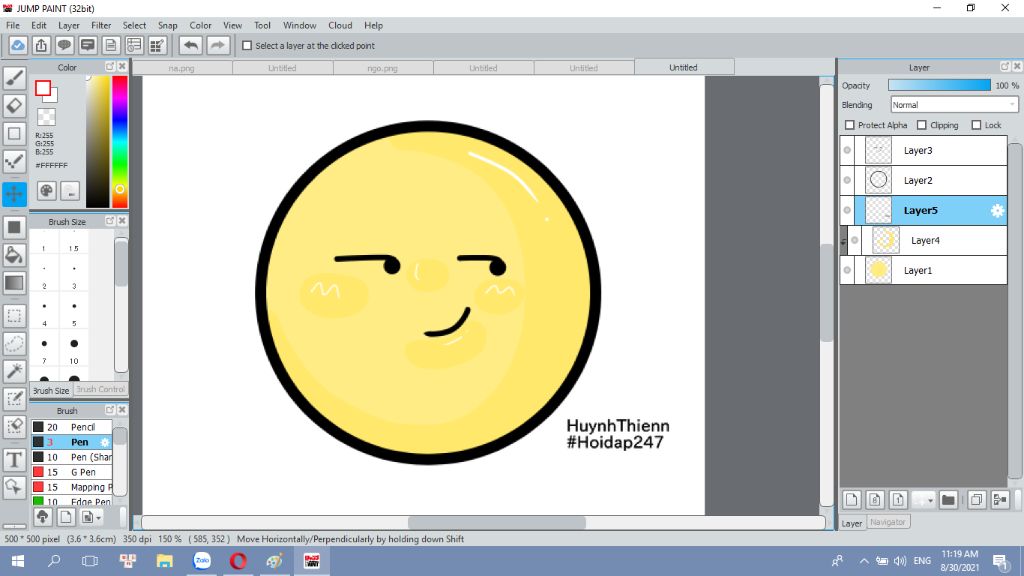Select the Select Eraser tool
Viewport: 1024px width, 576px height.
tap(14, 426)
